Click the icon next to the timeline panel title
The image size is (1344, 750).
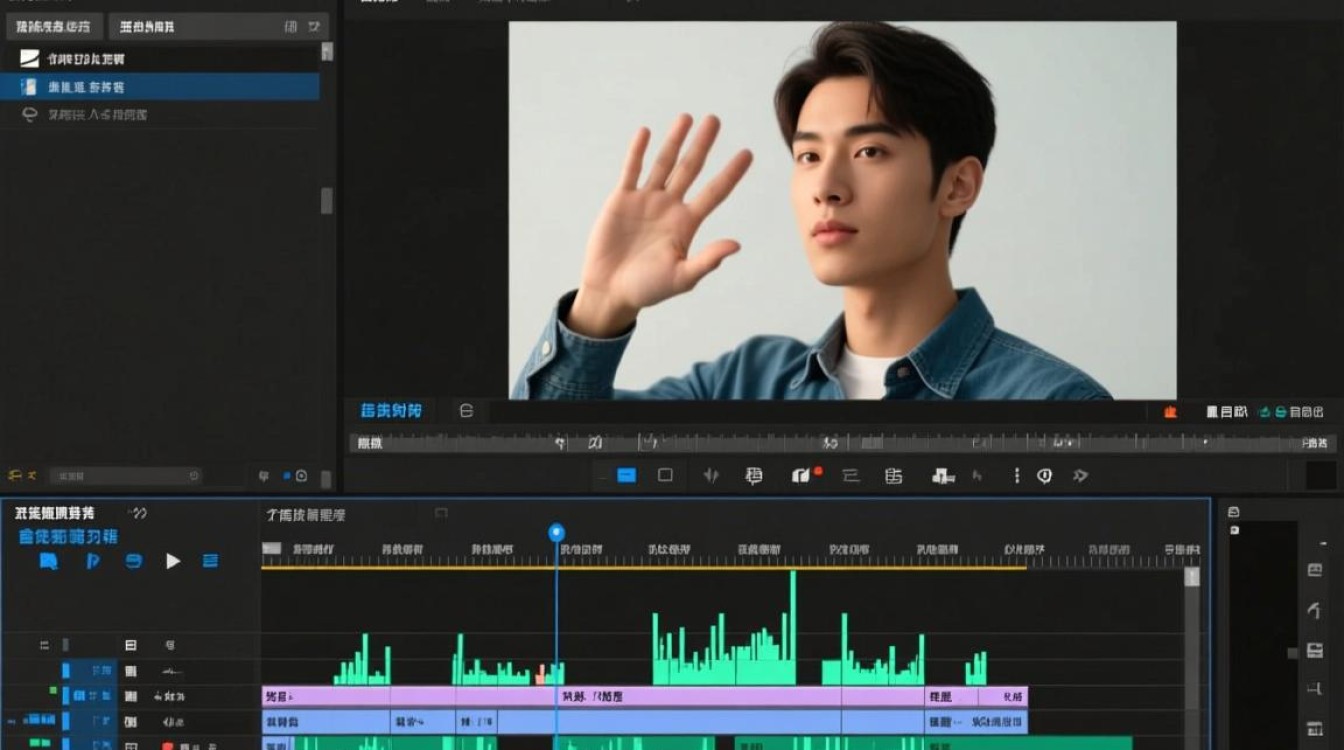point(138,513)
